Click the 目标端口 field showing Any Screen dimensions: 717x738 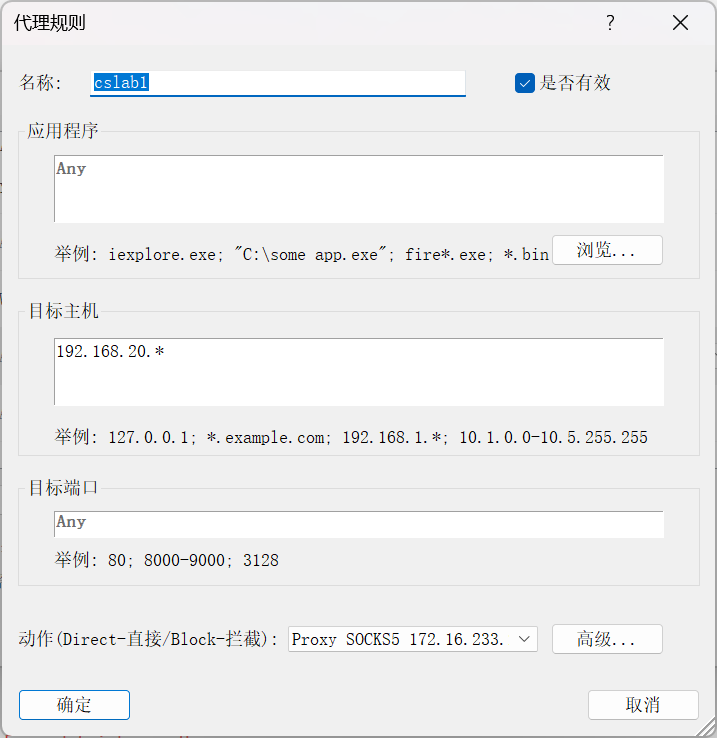point(359,524)
